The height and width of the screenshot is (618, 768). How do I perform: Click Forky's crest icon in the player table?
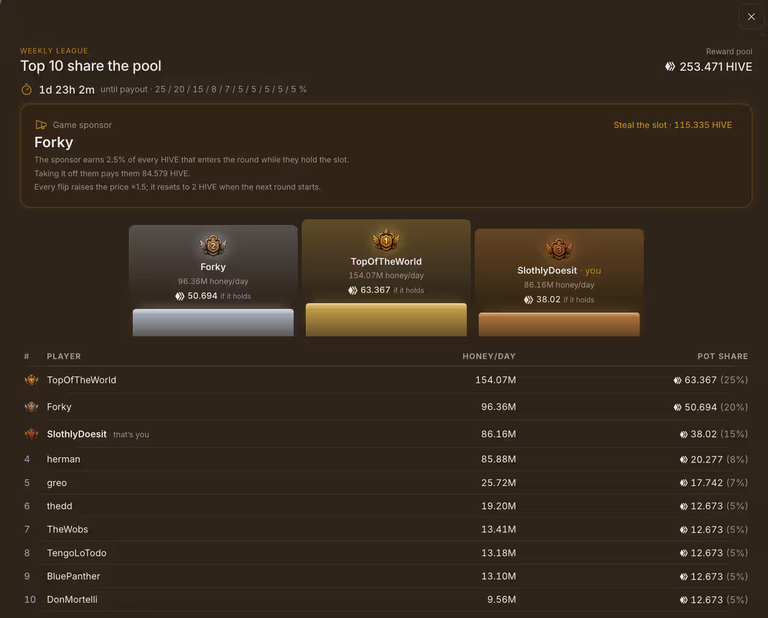pyautogui.click(x=31, y=407)
